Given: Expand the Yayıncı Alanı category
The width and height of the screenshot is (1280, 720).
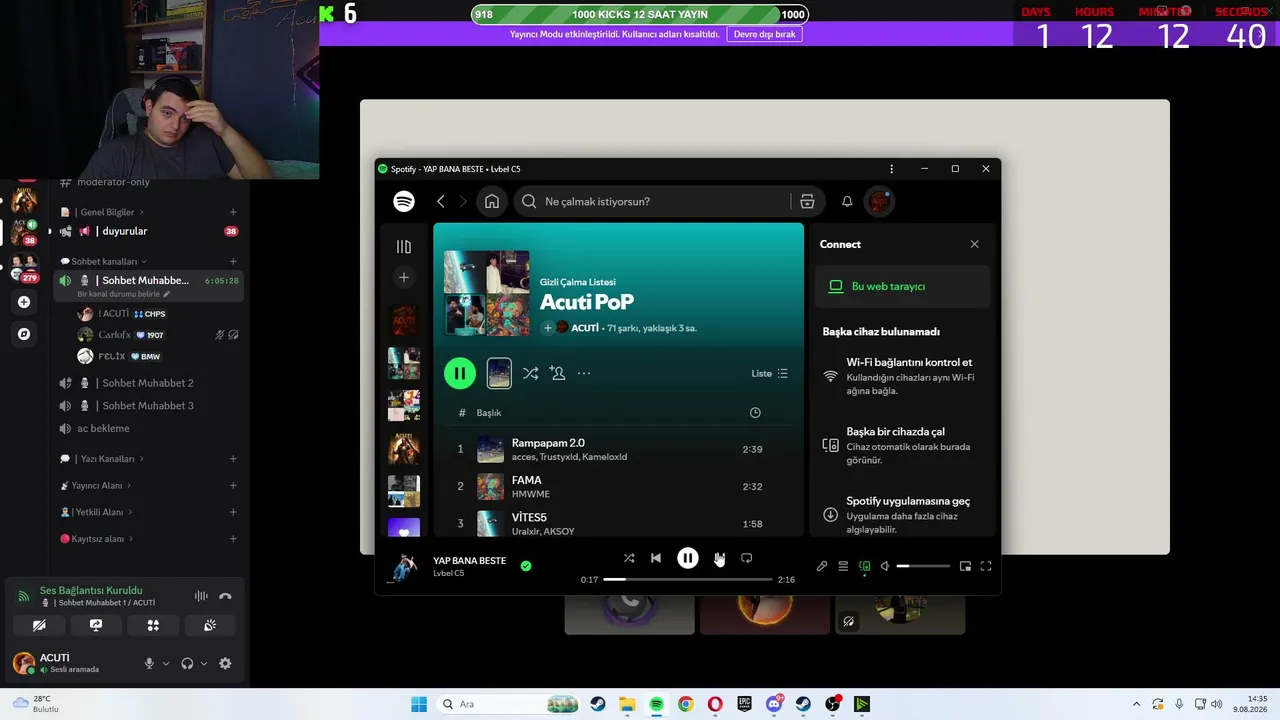Looking at the screenshot, I should 96,486.
